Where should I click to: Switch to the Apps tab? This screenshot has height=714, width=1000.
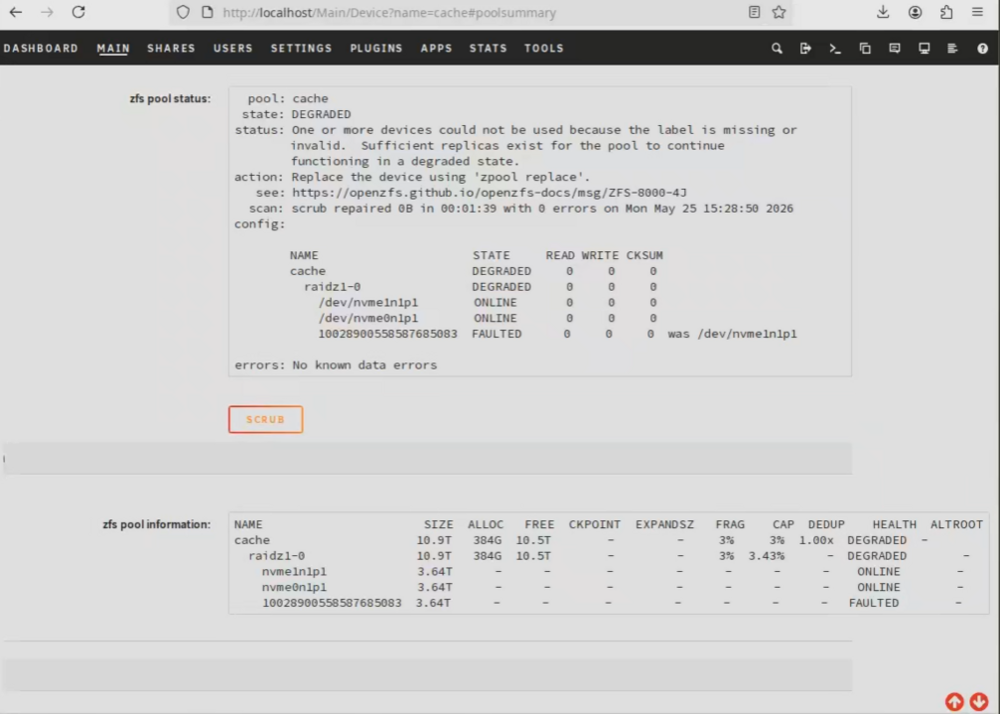[x=436, y=48]
